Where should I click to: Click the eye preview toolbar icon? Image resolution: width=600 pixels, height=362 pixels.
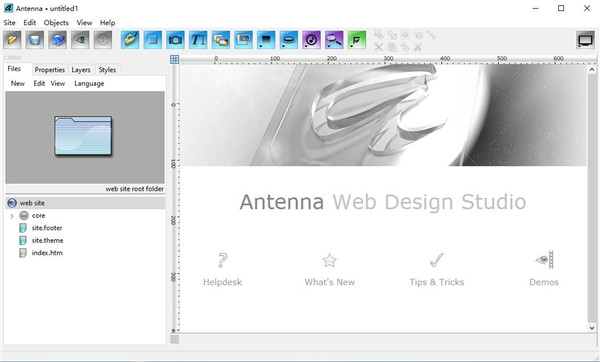pyautogui.click(x=80, y=40)
